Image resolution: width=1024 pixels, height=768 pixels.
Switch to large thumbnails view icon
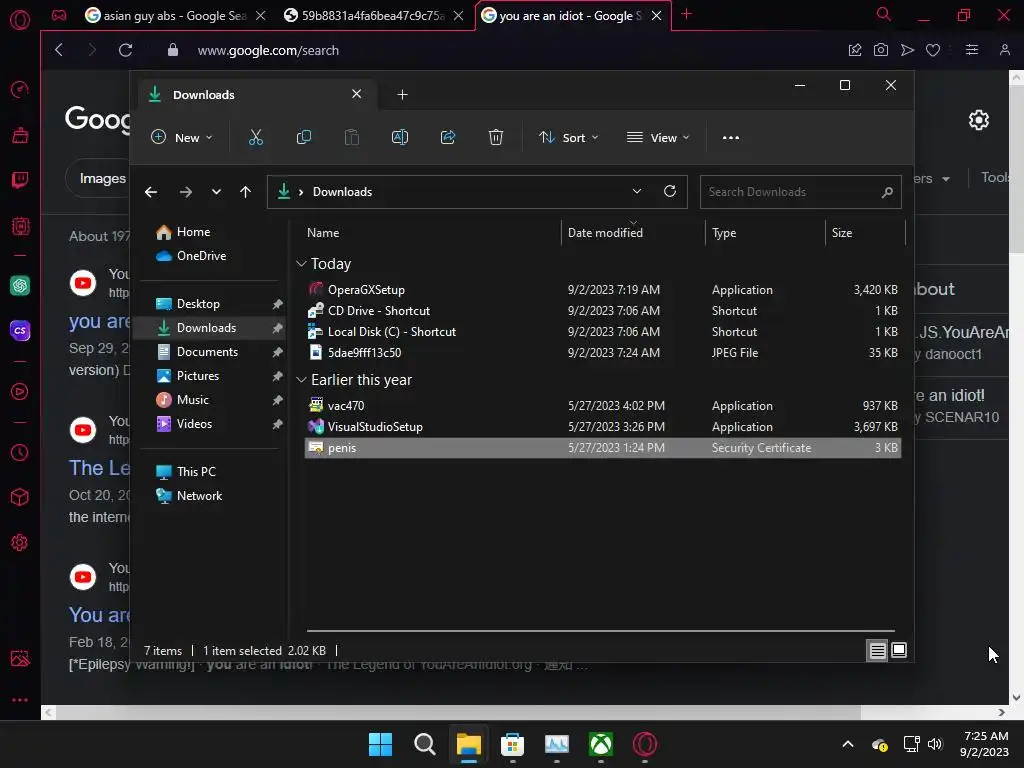pos(899,650)
